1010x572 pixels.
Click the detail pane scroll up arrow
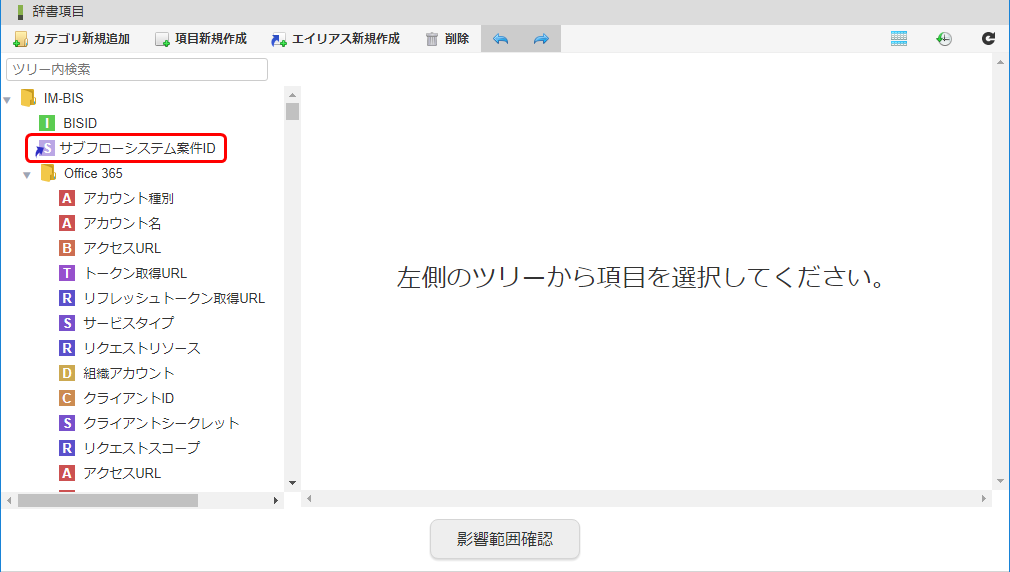click(1000, 62)
